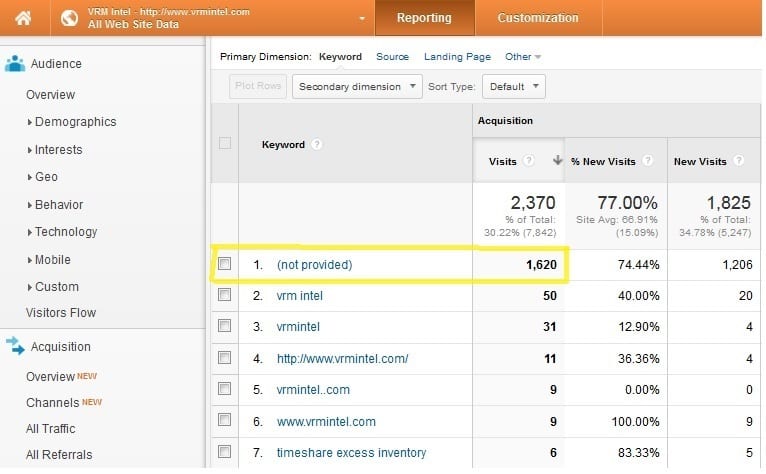Open Visitors Flow in the sidebar
This screenshot has height=474, width=766.
pyautogui.click(x=61, y=313)
